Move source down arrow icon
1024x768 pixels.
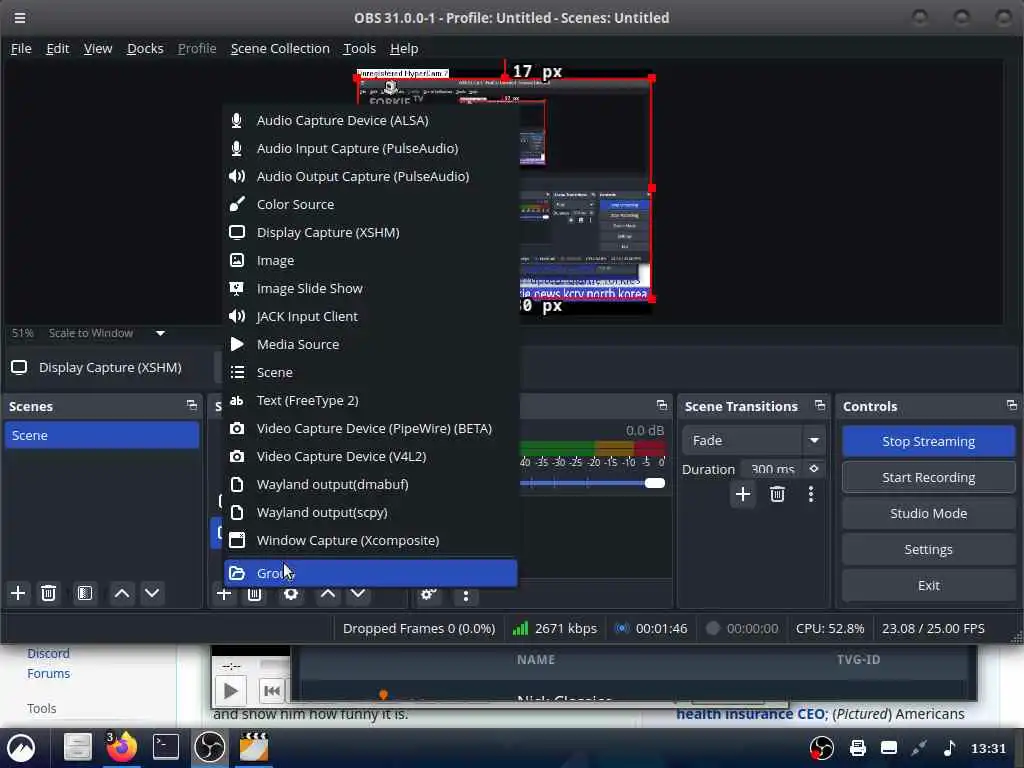point(358,594)
